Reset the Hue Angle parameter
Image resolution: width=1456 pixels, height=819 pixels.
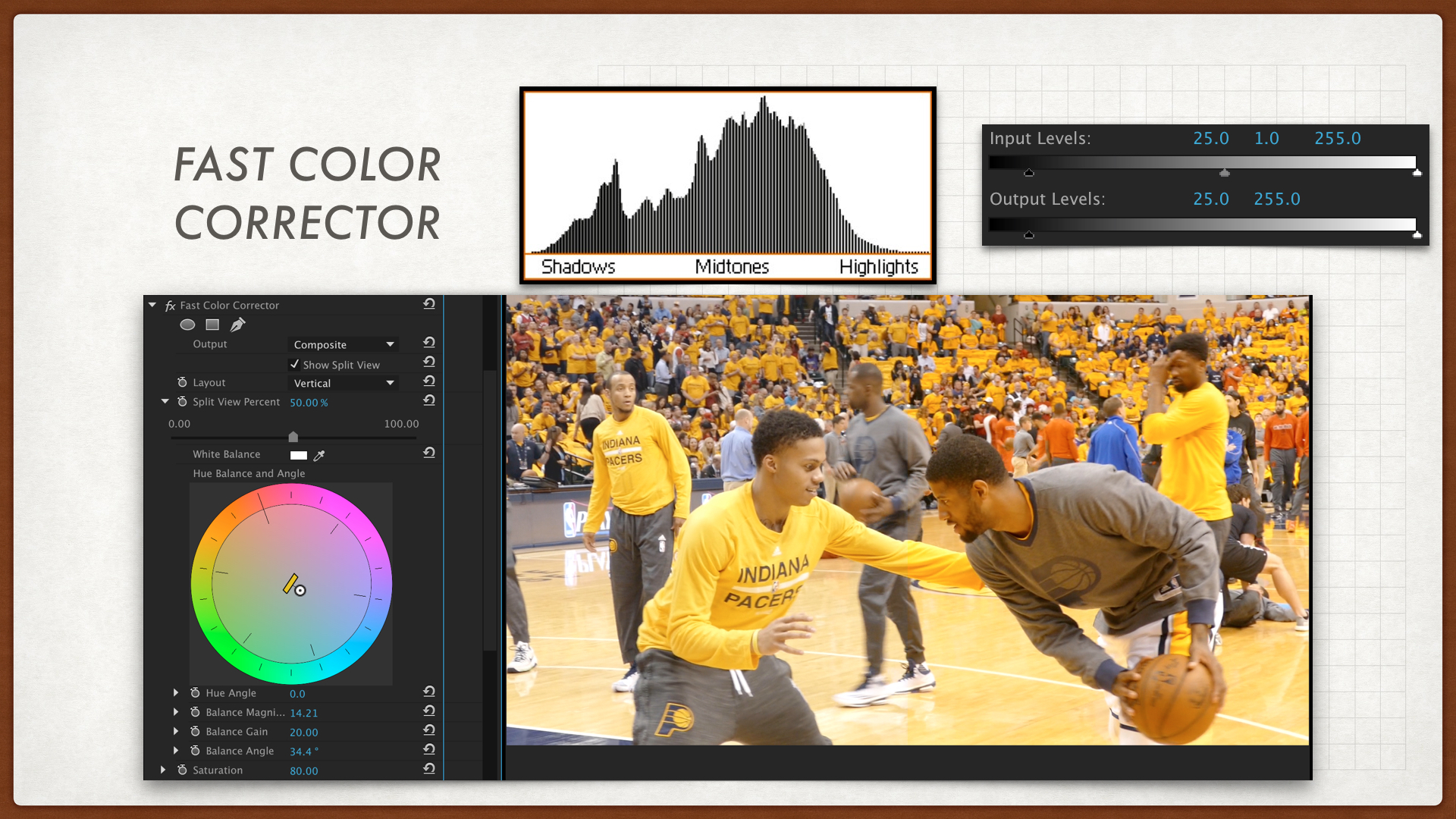pyautogui.click(x=428, y=692)
